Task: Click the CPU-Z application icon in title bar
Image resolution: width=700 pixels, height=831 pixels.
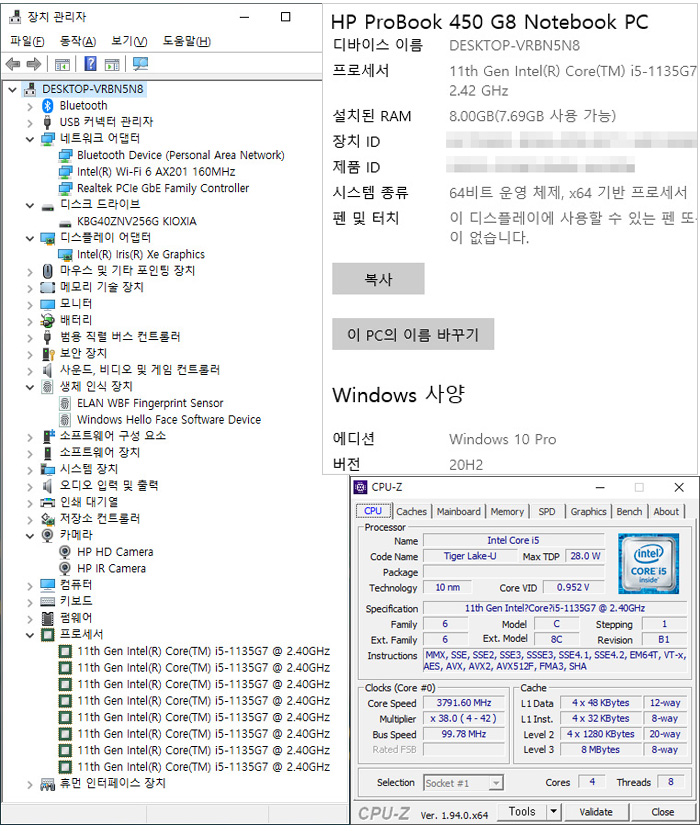Action: tap(361, 487)
